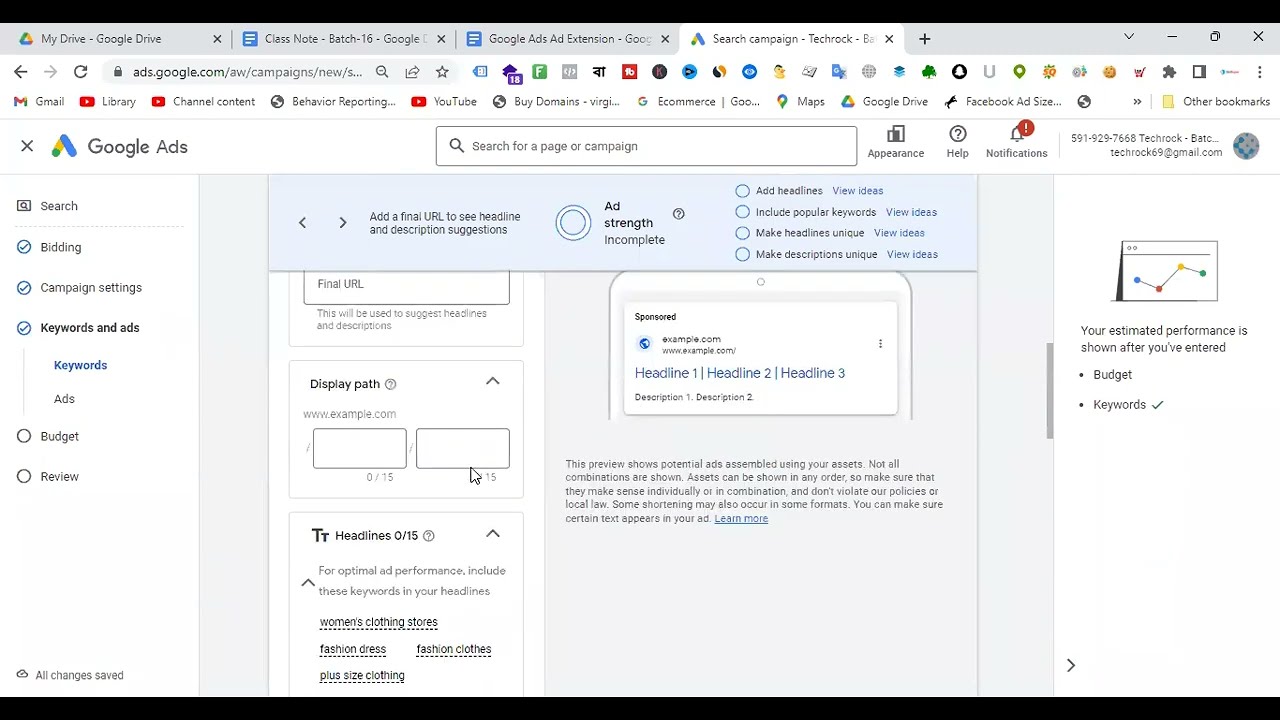Screen dimensions: 1280x720
Task: Collapse the Display path section
Action: pyautogui.click(x=493, y=381)
